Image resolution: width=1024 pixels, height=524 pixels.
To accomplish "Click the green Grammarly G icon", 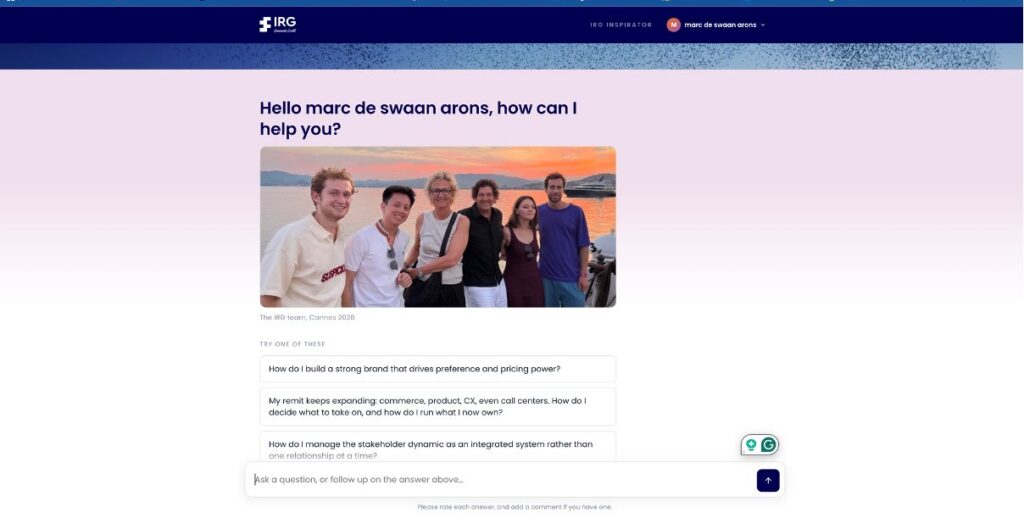I will tap(769, 445).
